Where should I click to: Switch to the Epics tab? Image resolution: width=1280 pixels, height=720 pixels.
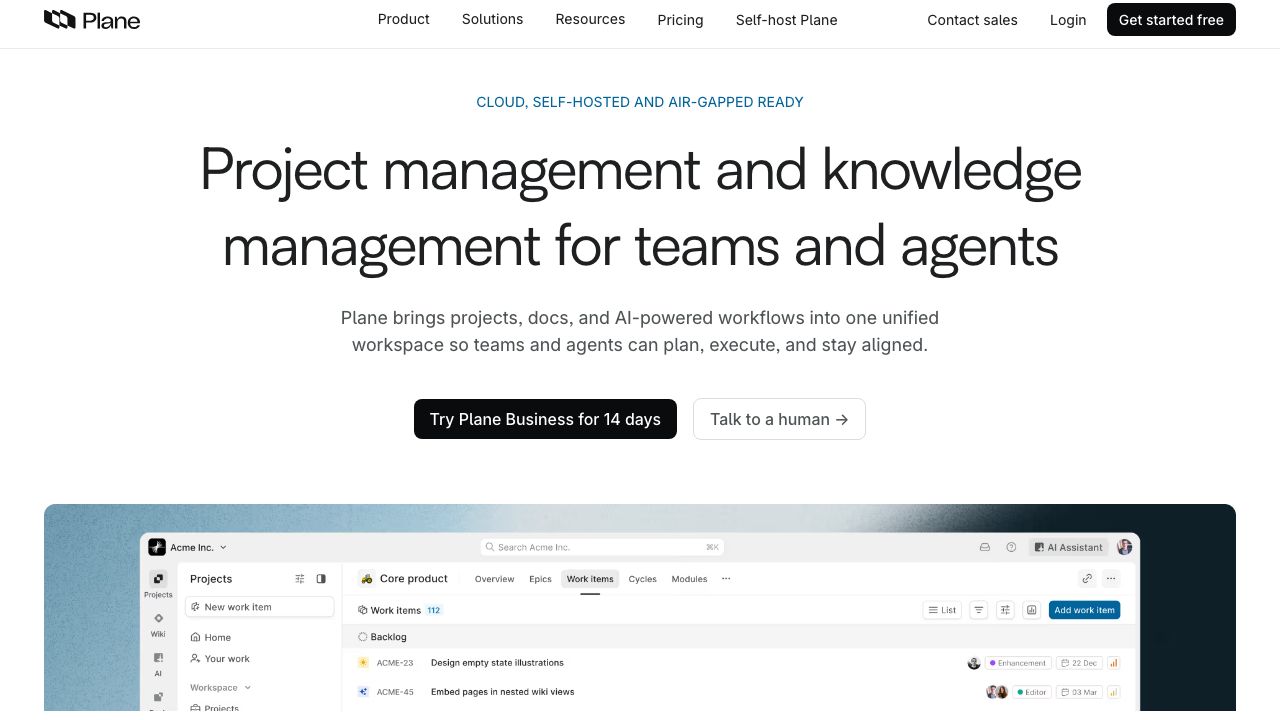pyautogui.click(x=541, y=579)
